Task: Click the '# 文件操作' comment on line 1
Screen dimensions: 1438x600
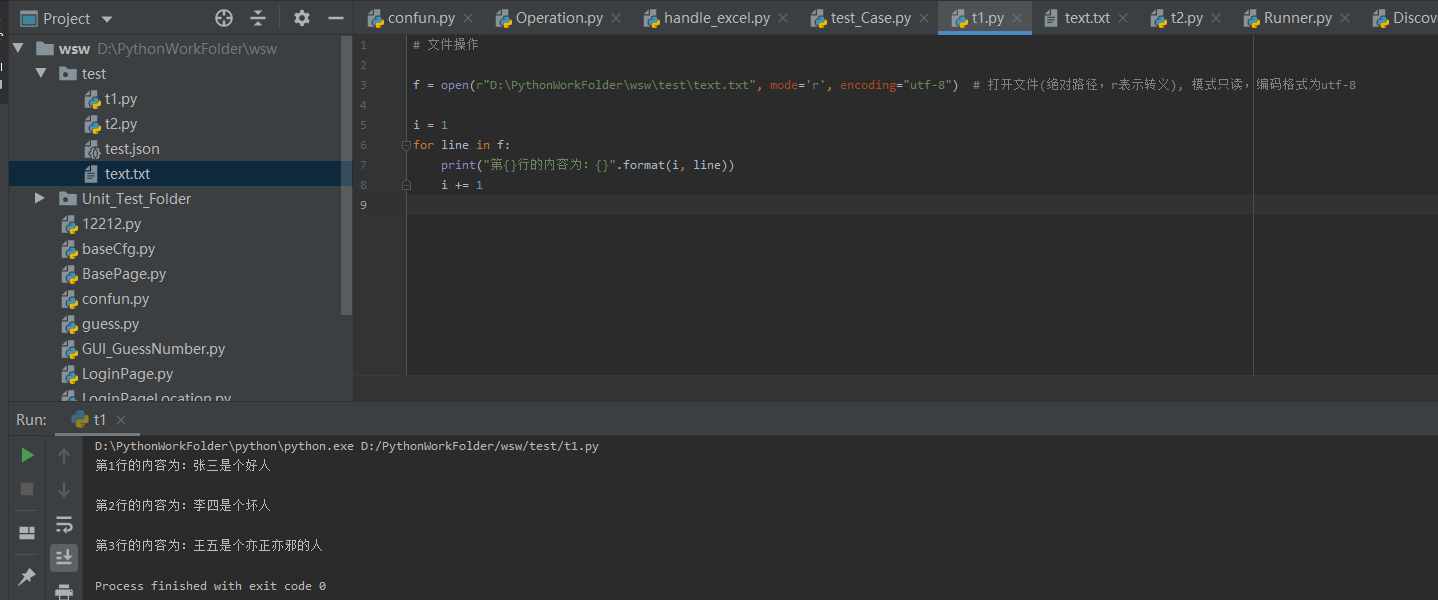Action: (446, 45)
